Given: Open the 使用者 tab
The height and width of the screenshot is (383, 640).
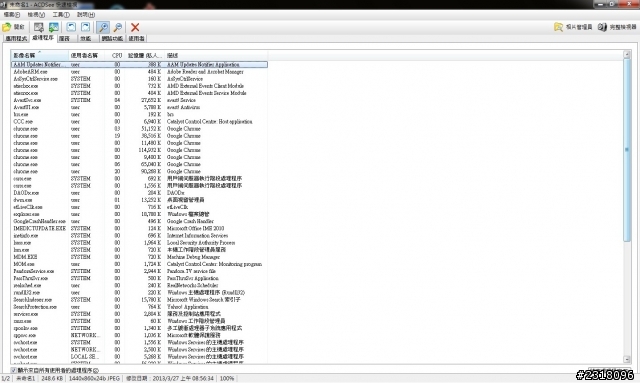Looking at the screenshot, I should (x=136, y=38).
